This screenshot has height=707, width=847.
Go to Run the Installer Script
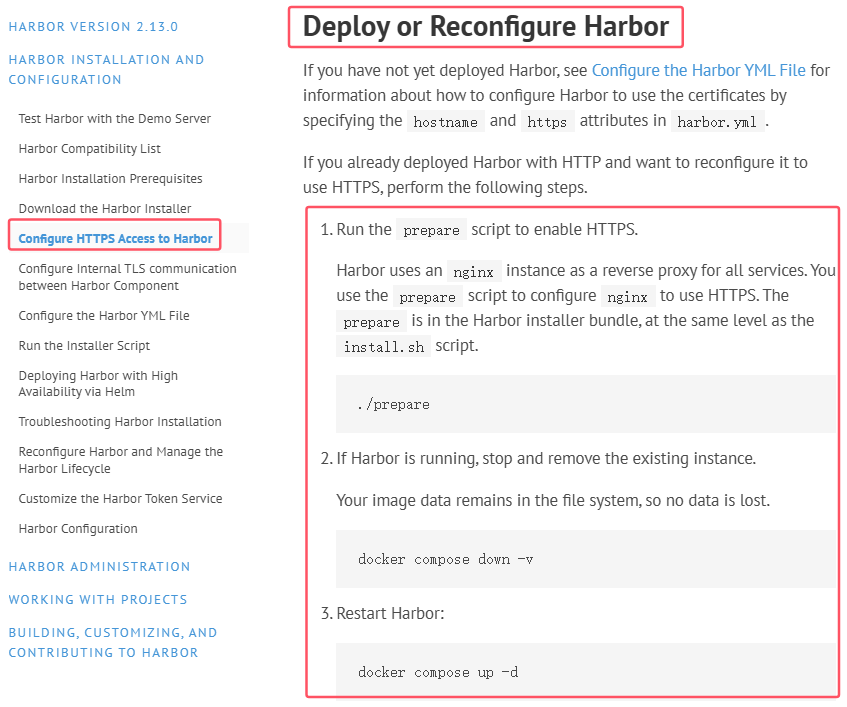84,345
